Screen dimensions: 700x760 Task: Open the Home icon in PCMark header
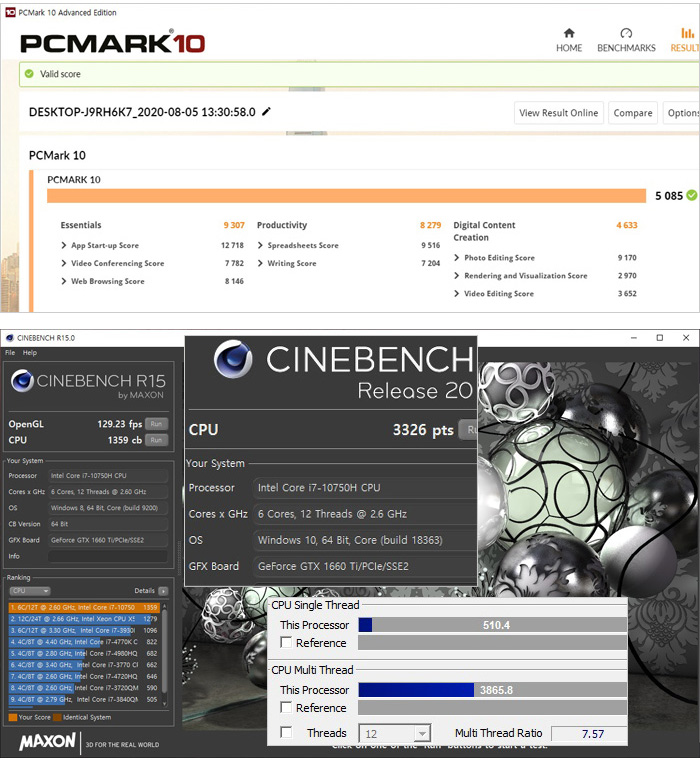569,34
